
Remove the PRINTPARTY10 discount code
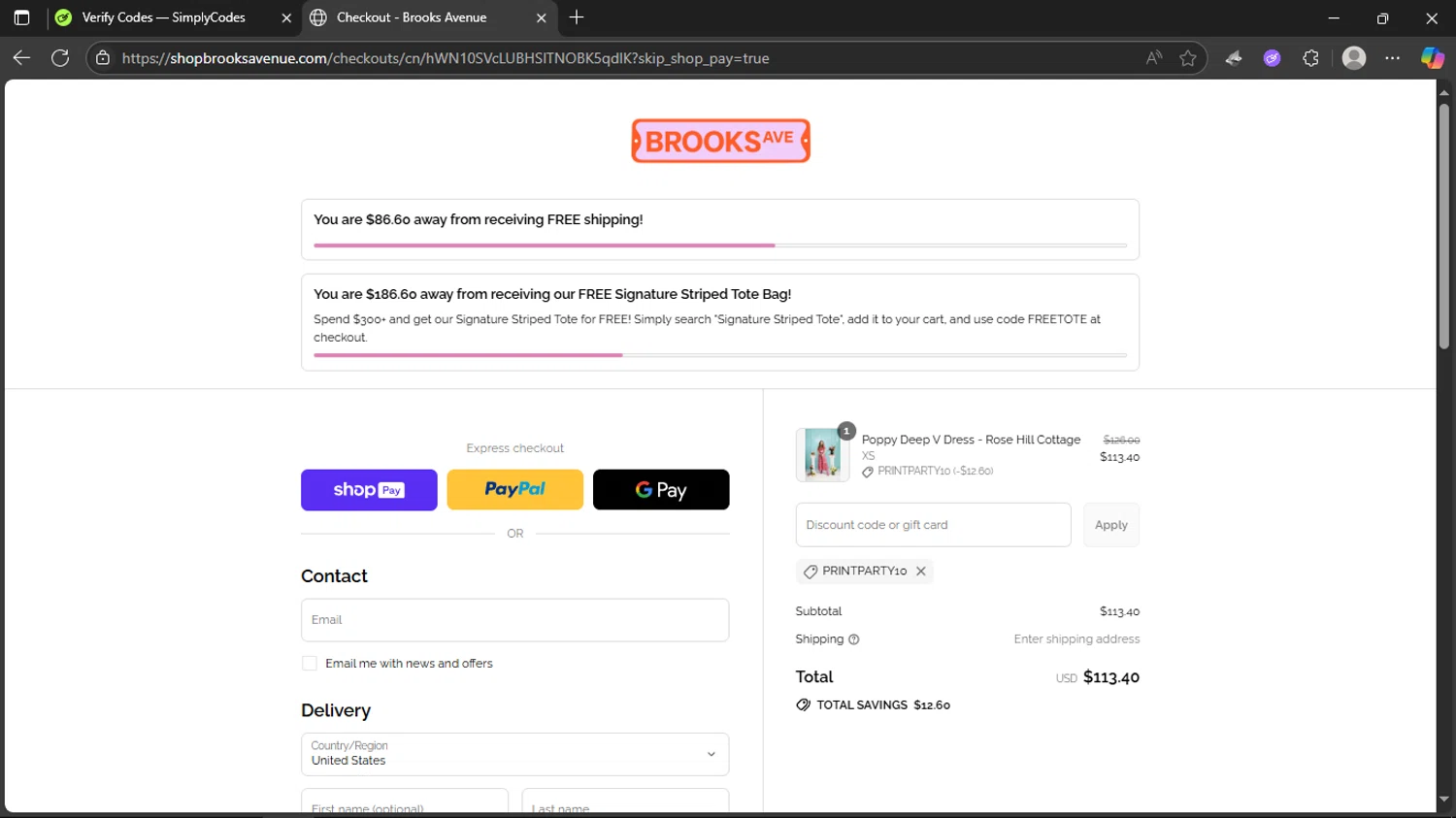click(921, 572)
